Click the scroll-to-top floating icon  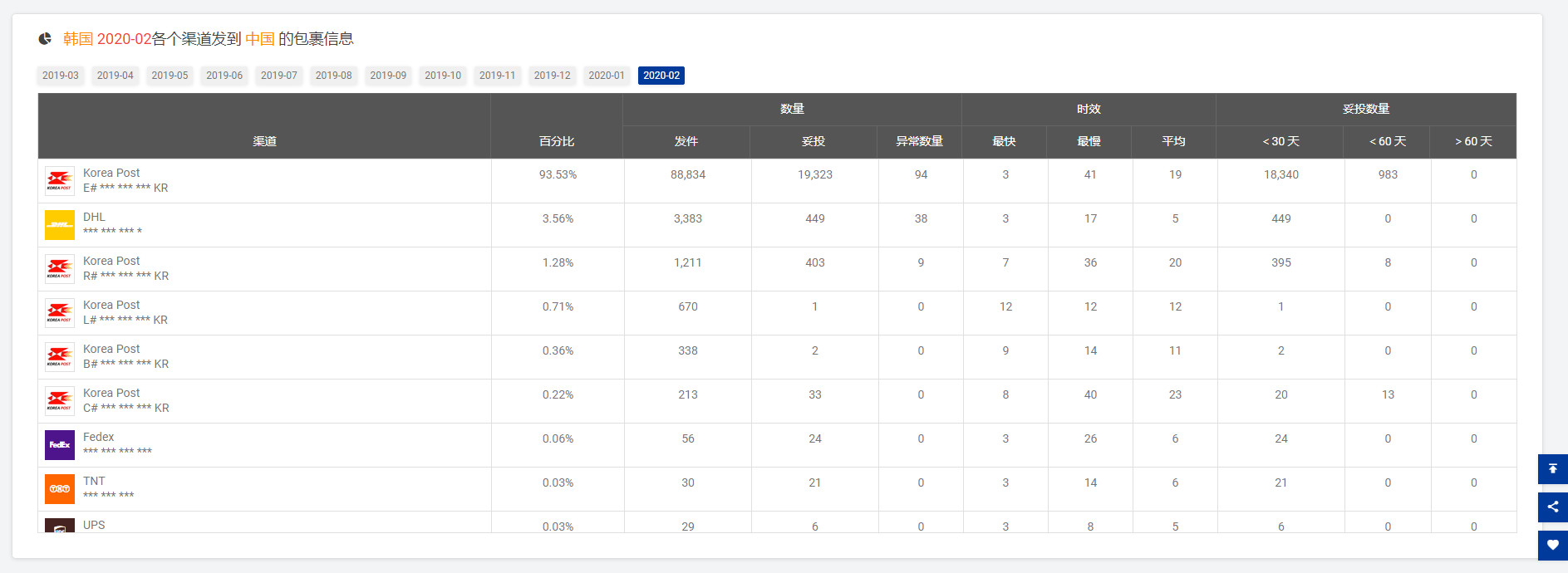point(1552,469)
